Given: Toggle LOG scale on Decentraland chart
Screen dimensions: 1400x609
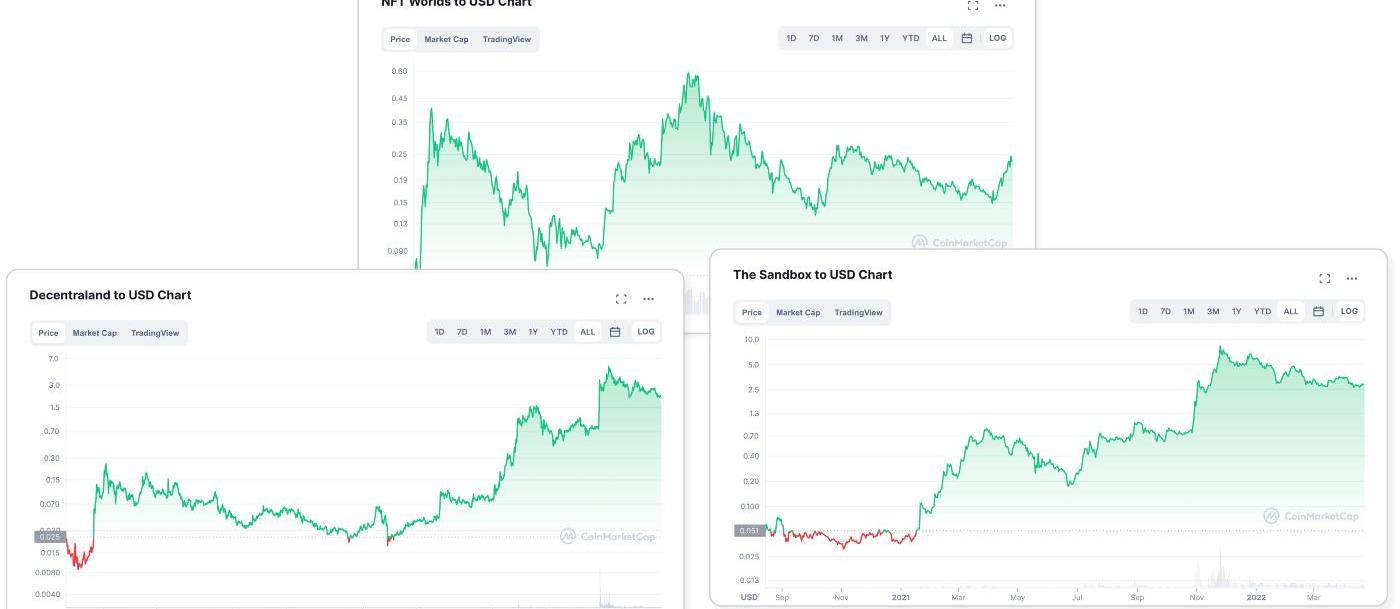Looking at the screenshot, I should (x=646, y=332).
